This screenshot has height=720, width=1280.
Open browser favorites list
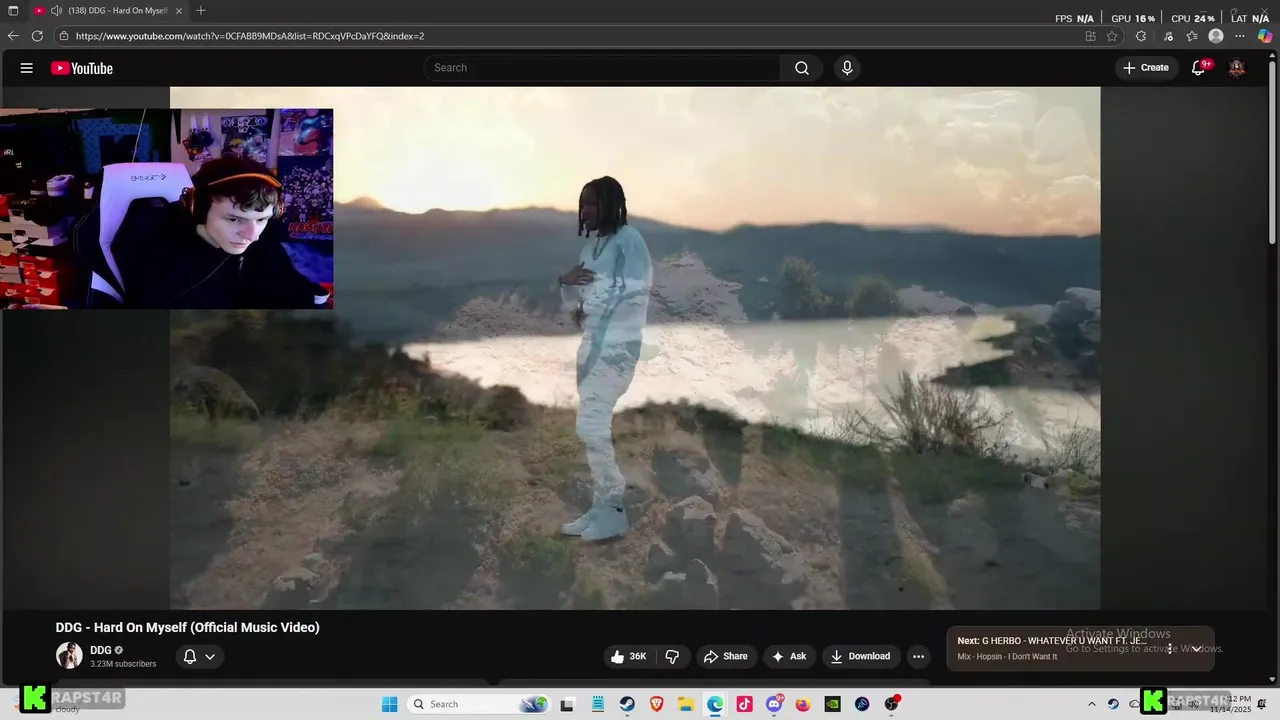(1191, 36)
